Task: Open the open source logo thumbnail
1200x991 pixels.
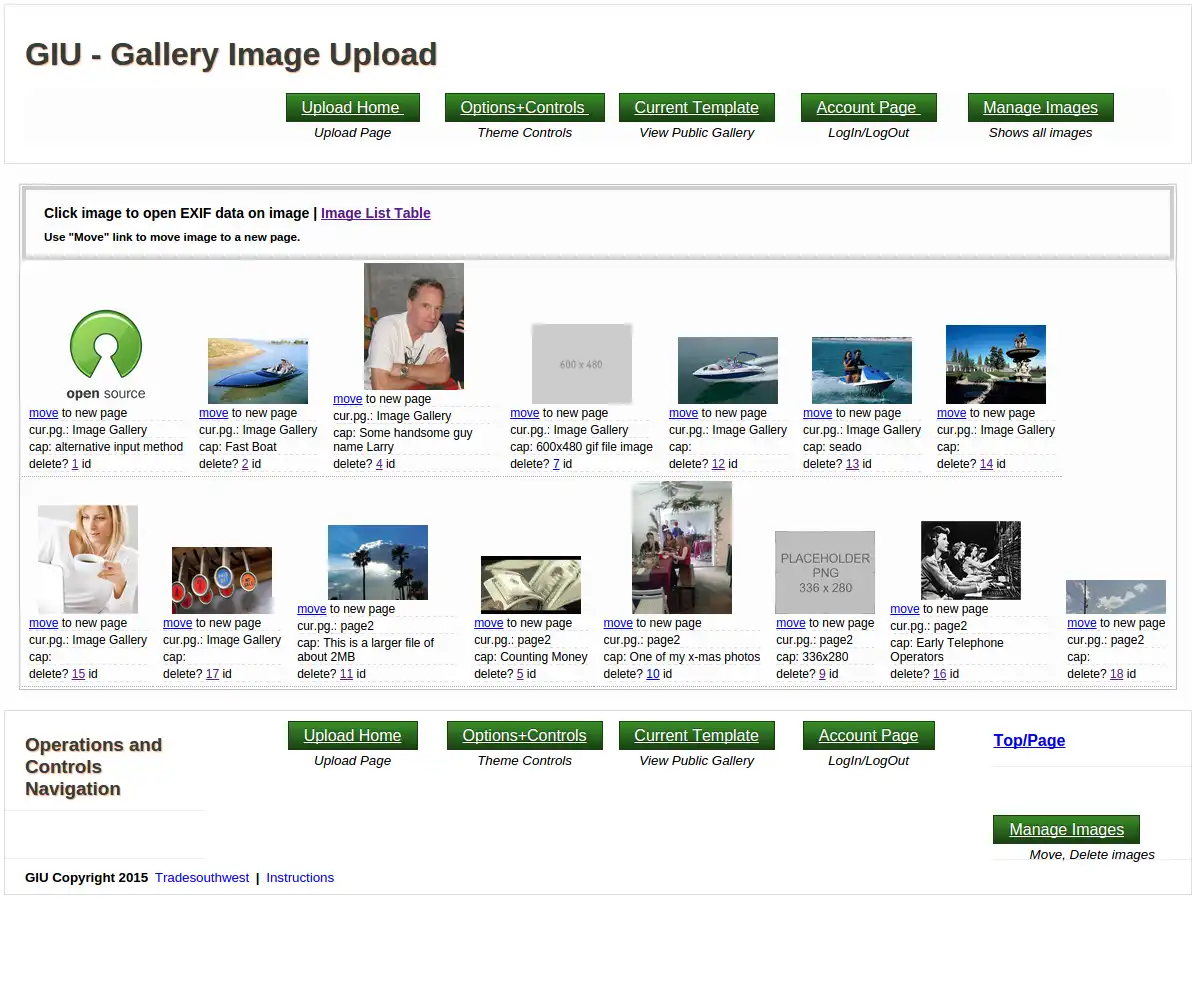Action: pyautogui.click(x=106, y=354)
